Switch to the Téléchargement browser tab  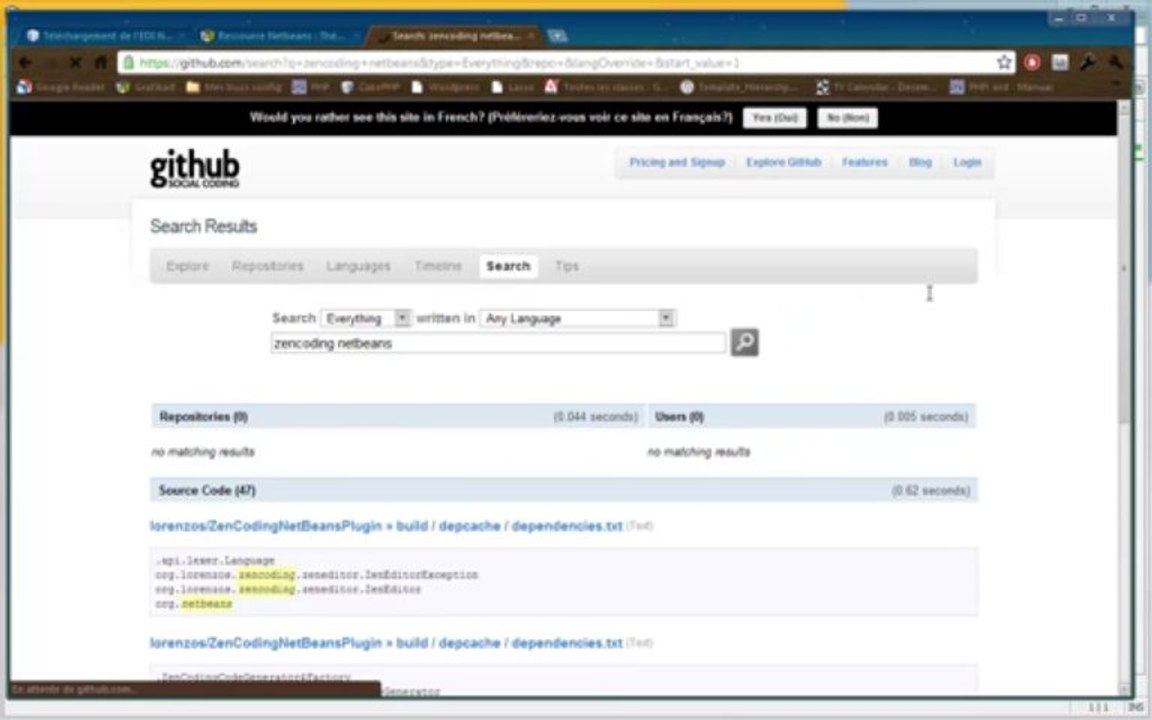[x=104, y=36]
